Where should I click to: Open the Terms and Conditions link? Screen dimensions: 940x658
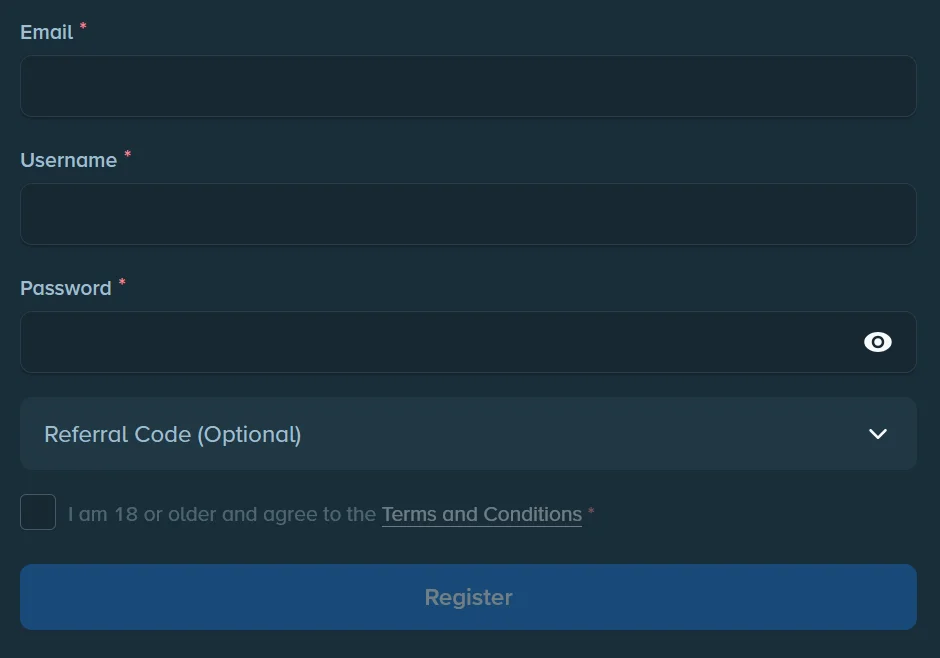(481, 514)
